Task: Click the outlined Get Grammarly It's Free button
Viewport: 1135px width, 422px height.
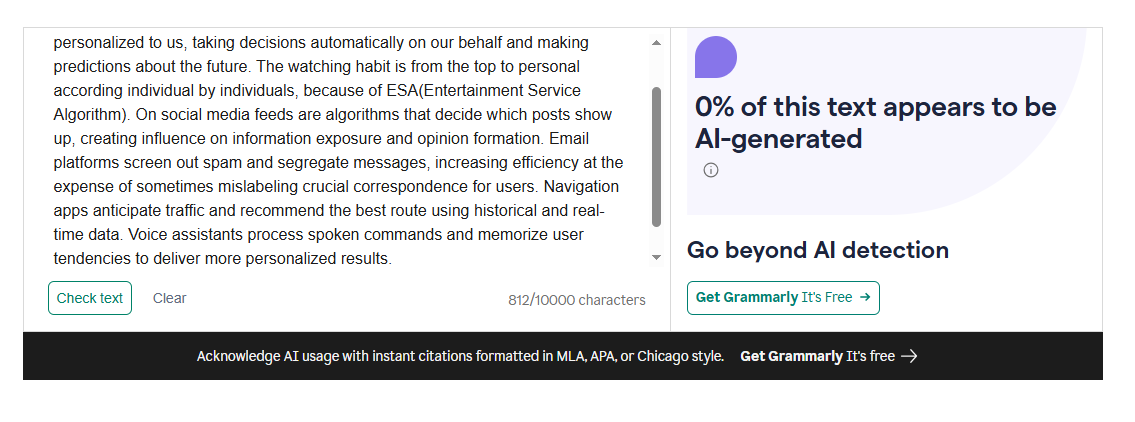Action: click(x=782, y=297)
